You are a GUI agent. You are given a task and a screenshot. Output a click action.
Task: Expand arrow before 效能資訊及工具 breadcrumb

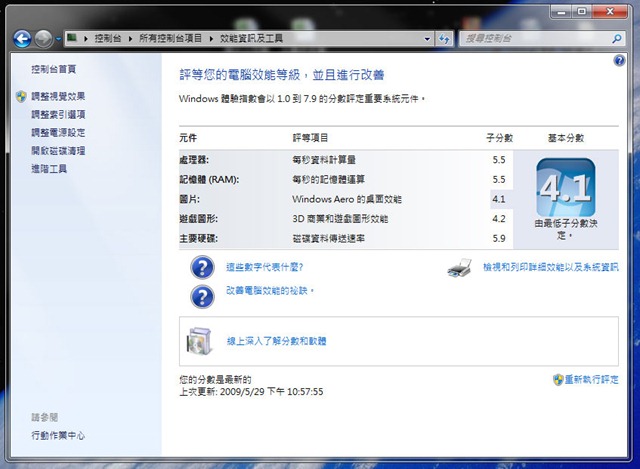click(211, 39)
